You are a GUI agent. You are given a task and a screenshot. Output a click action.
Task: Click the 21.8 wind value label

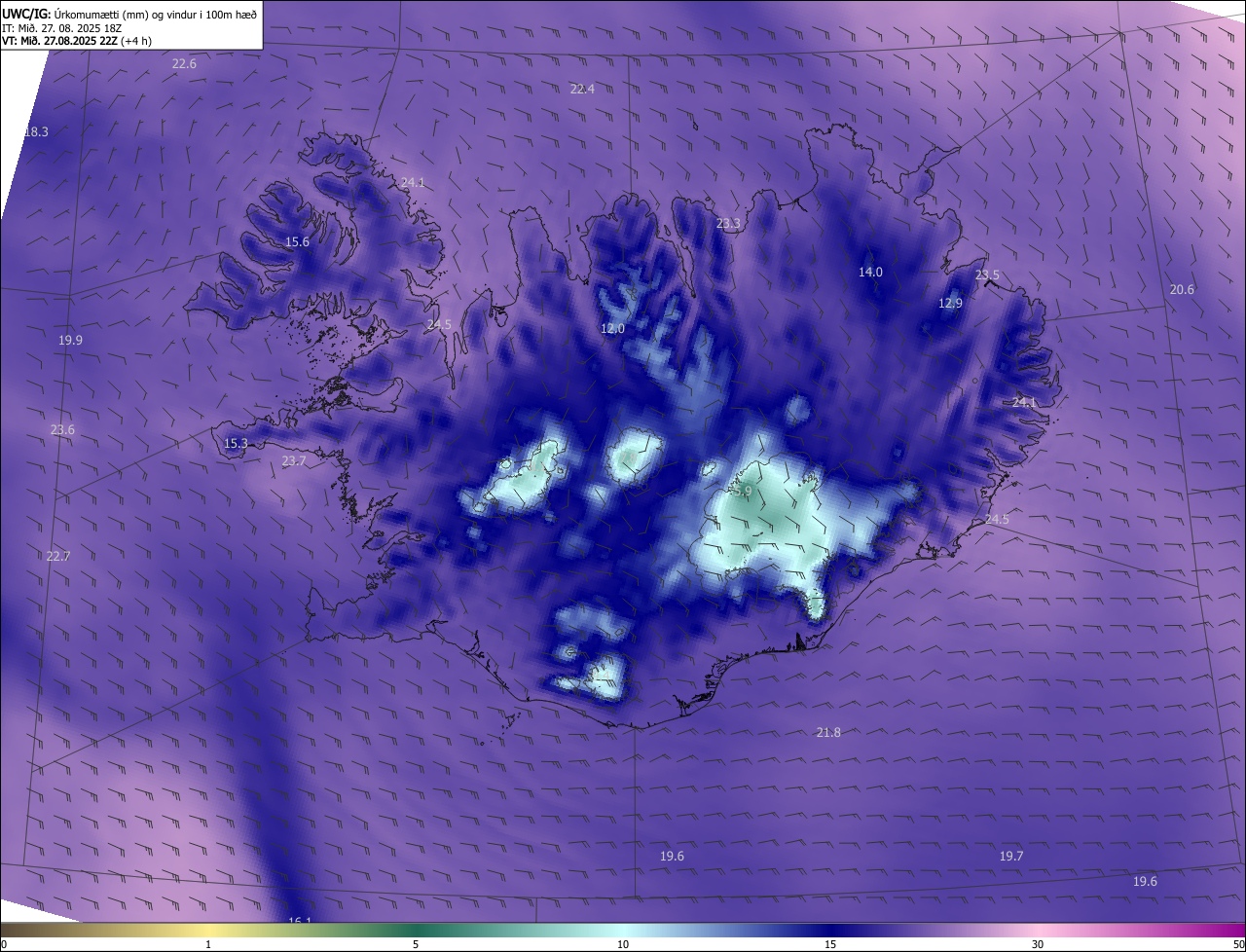[x=828, y=732]
